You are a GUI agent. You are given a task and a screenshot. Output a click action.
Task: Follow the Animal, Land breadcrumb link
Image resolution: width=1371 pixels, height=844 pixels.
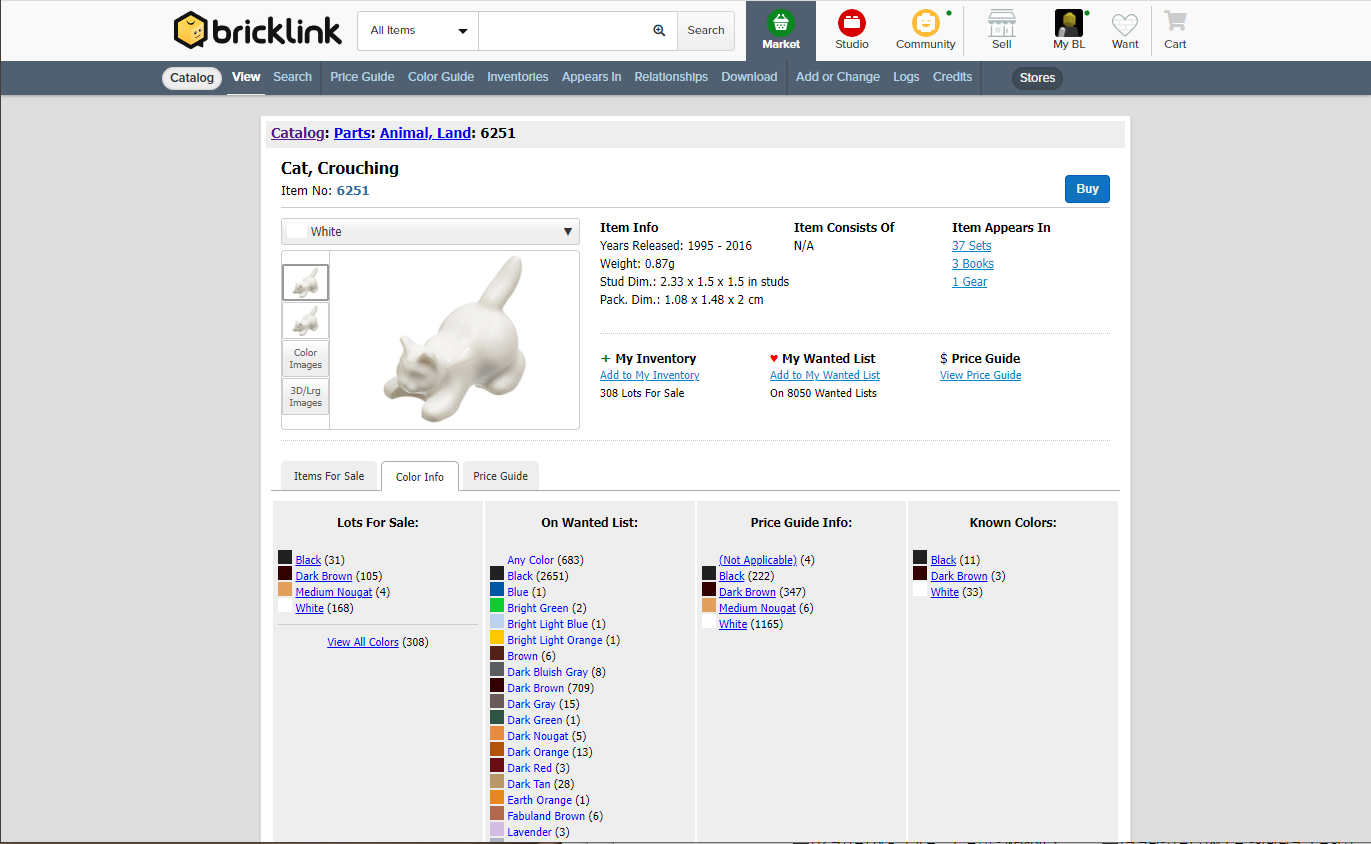(x=425, y=133)
